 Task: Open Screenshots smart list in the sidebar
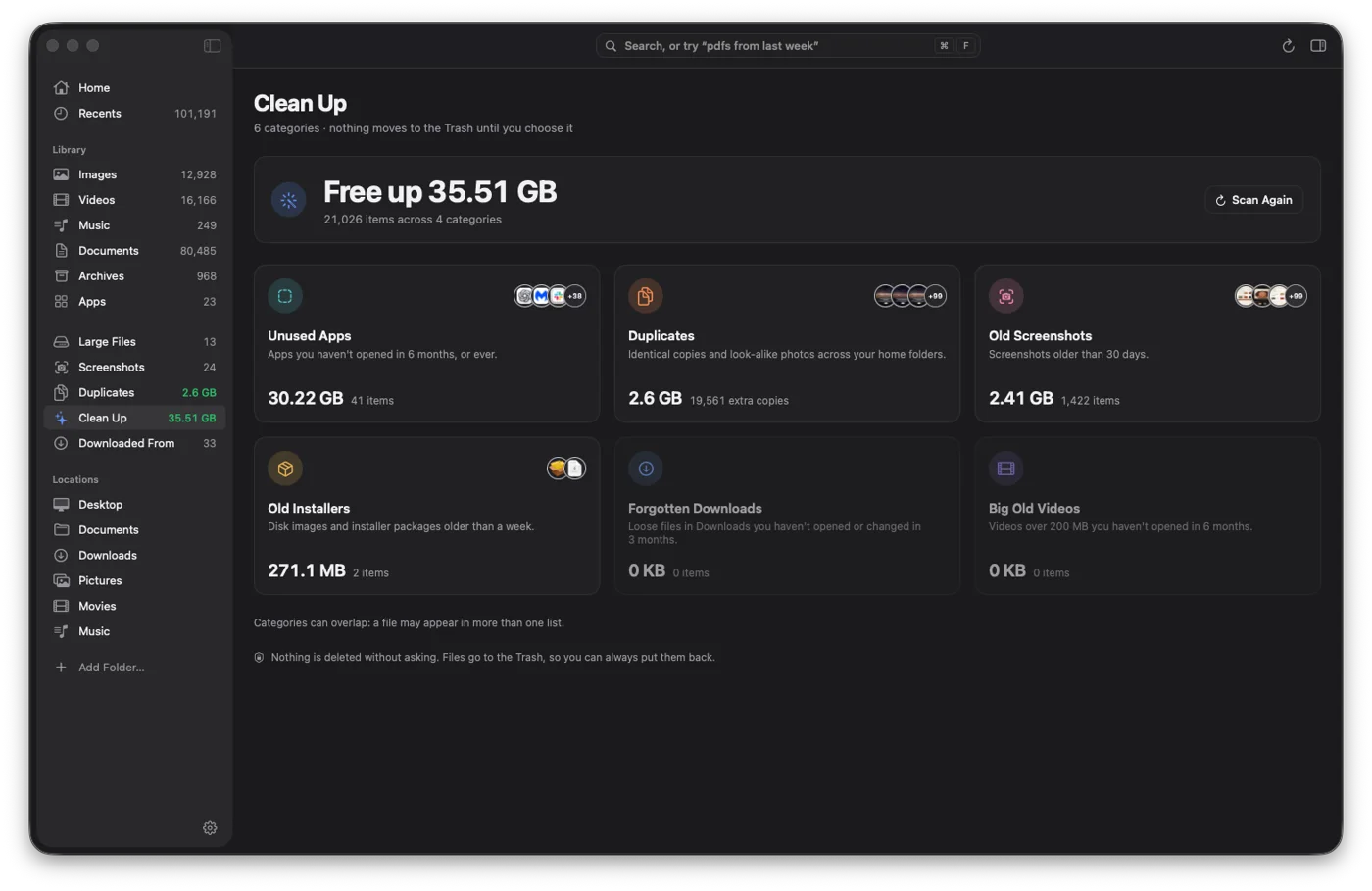click(x=134, y=368)
